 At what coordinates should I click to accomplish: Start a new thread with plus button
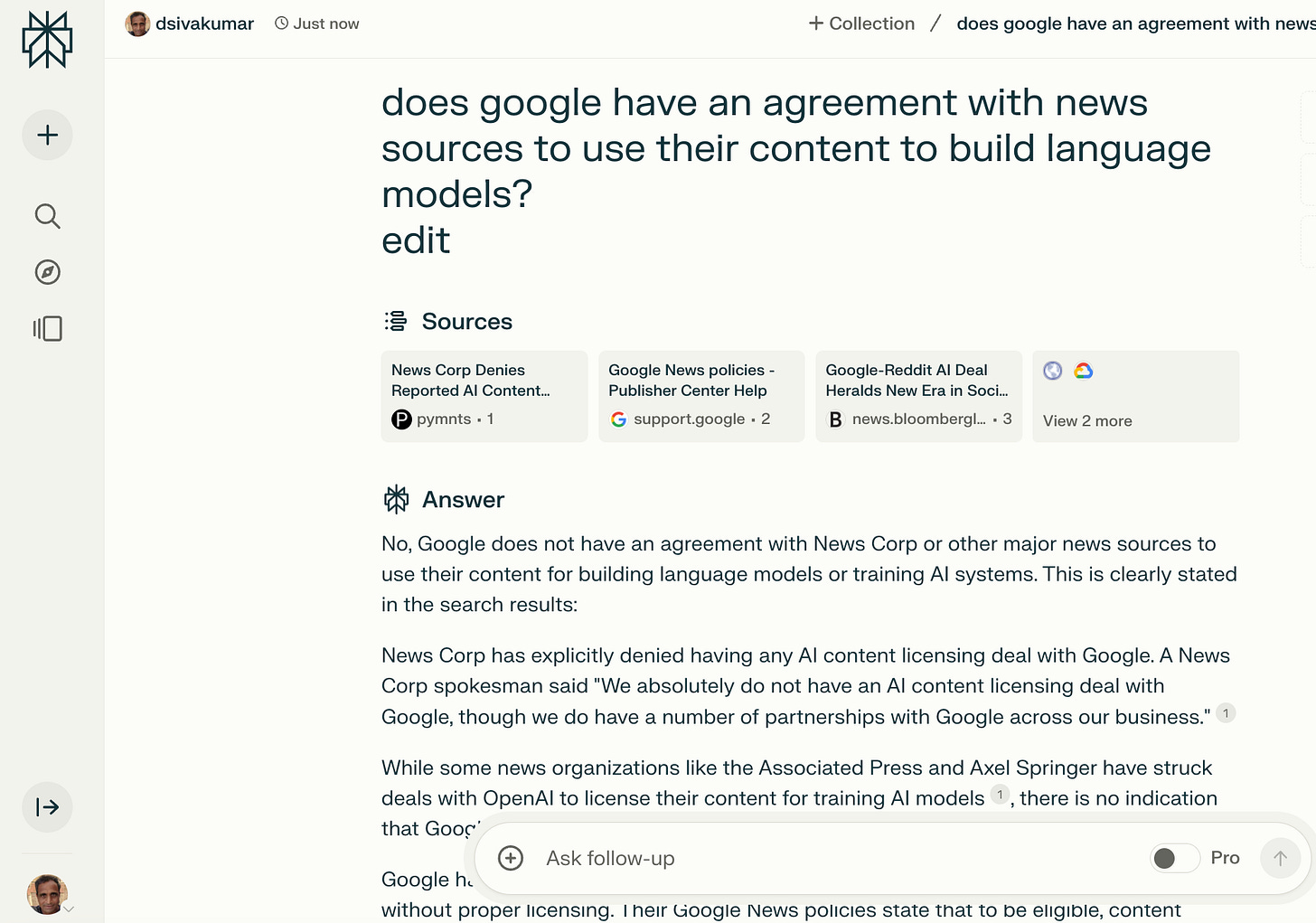pyautogui.click(x=47, y=136)
